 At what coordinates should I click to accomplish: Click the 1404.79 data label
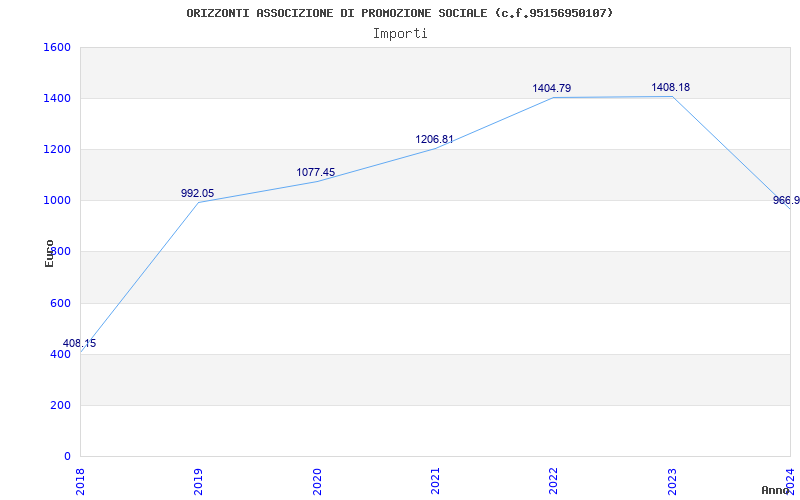click(552, 88)
